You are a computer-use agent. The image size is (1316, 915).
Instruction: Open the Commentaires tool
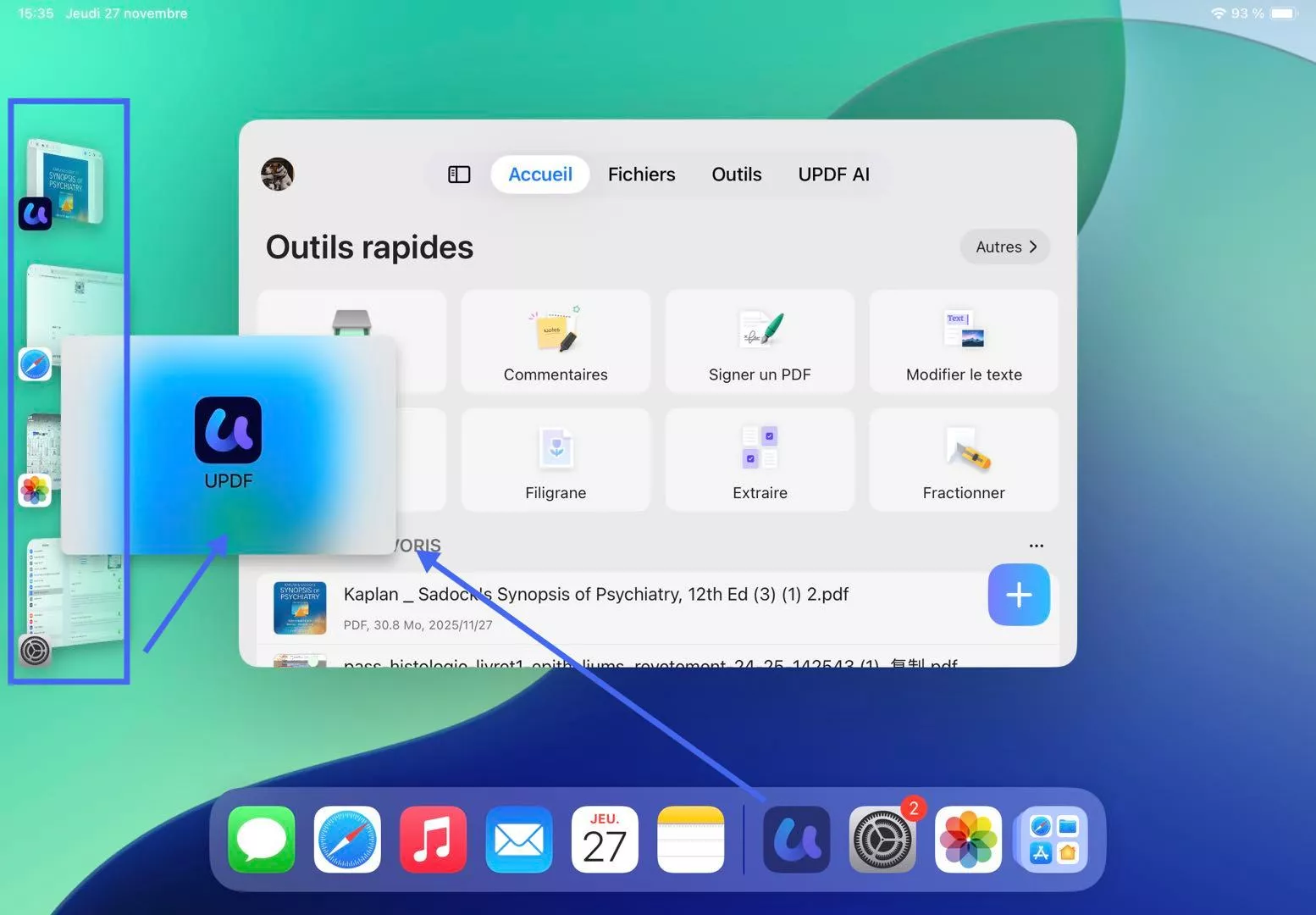tap(555, 341)
